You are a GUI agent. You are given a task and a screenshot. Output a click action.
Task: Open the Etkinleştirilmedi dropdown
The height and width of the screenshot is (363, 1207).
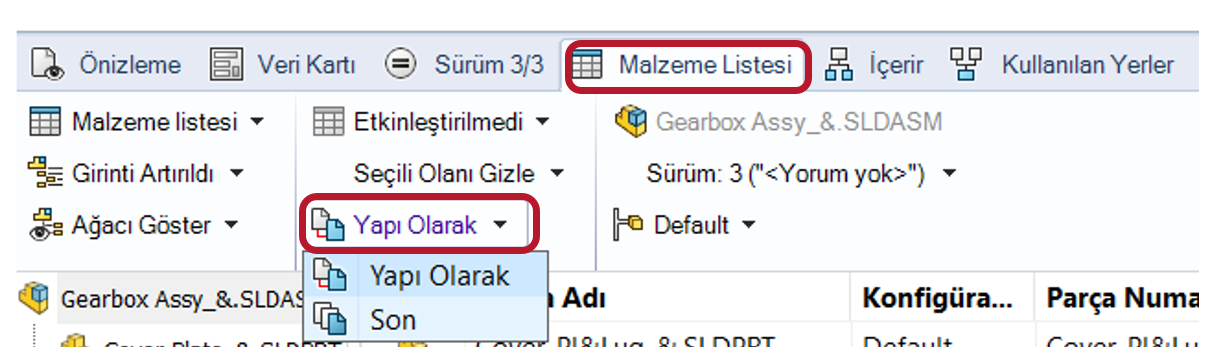(x=431, y=123)
